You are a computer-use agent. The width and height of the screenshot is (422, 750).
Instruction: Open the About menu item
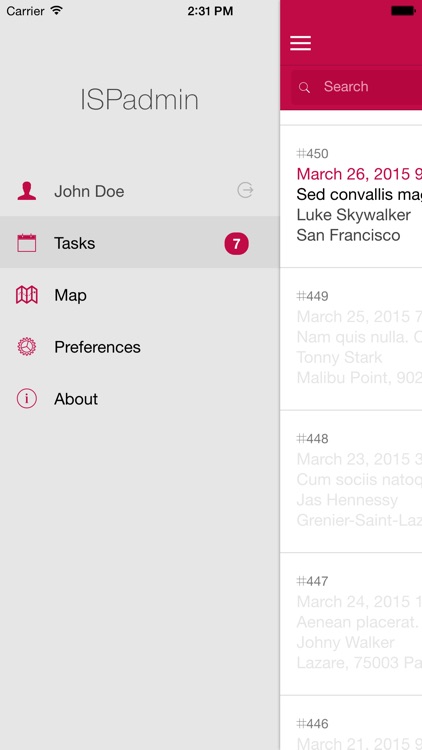[140, 398]
